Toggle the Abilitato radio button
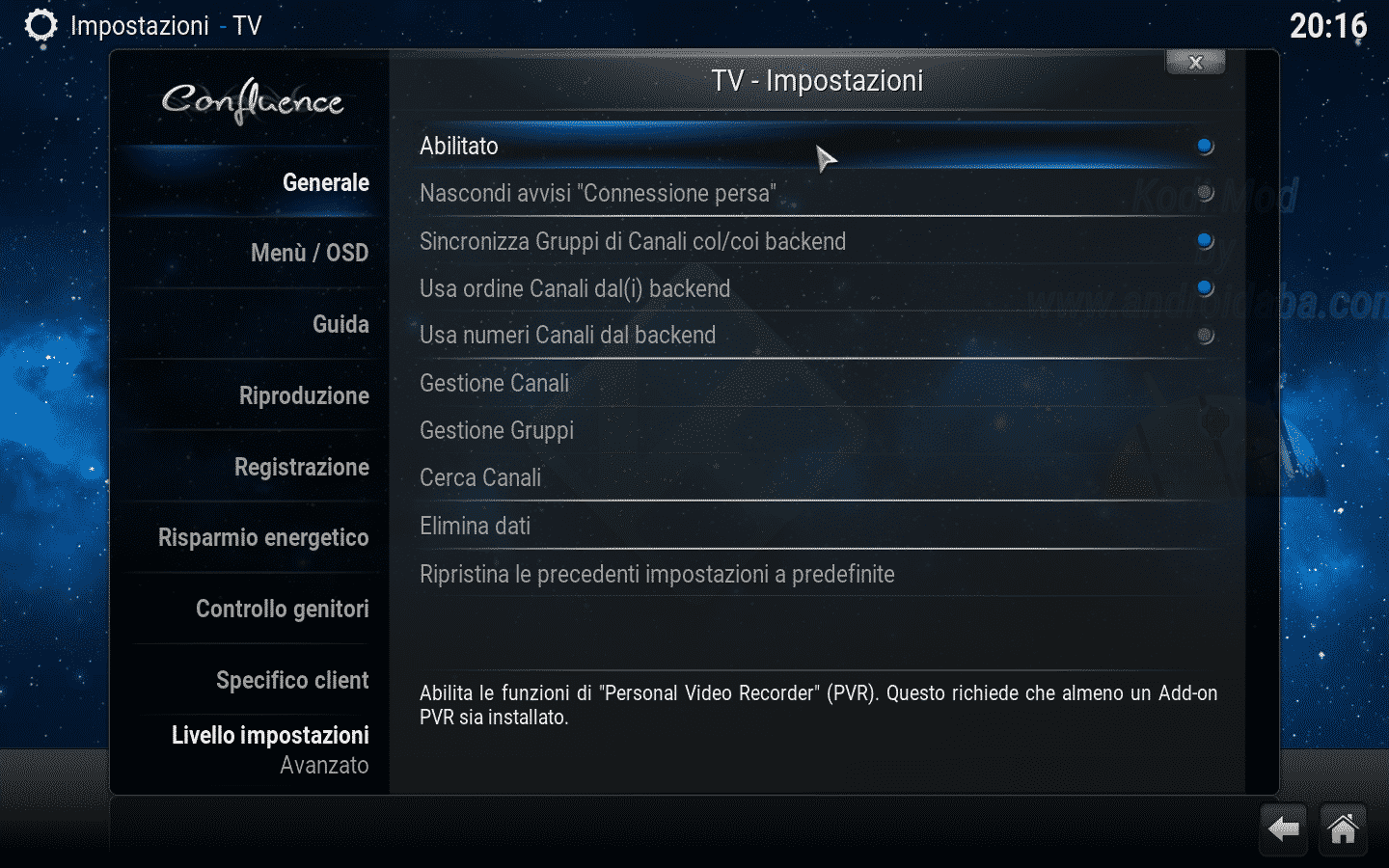This screenshot has width=1389, height=868. pos(1205,147)
